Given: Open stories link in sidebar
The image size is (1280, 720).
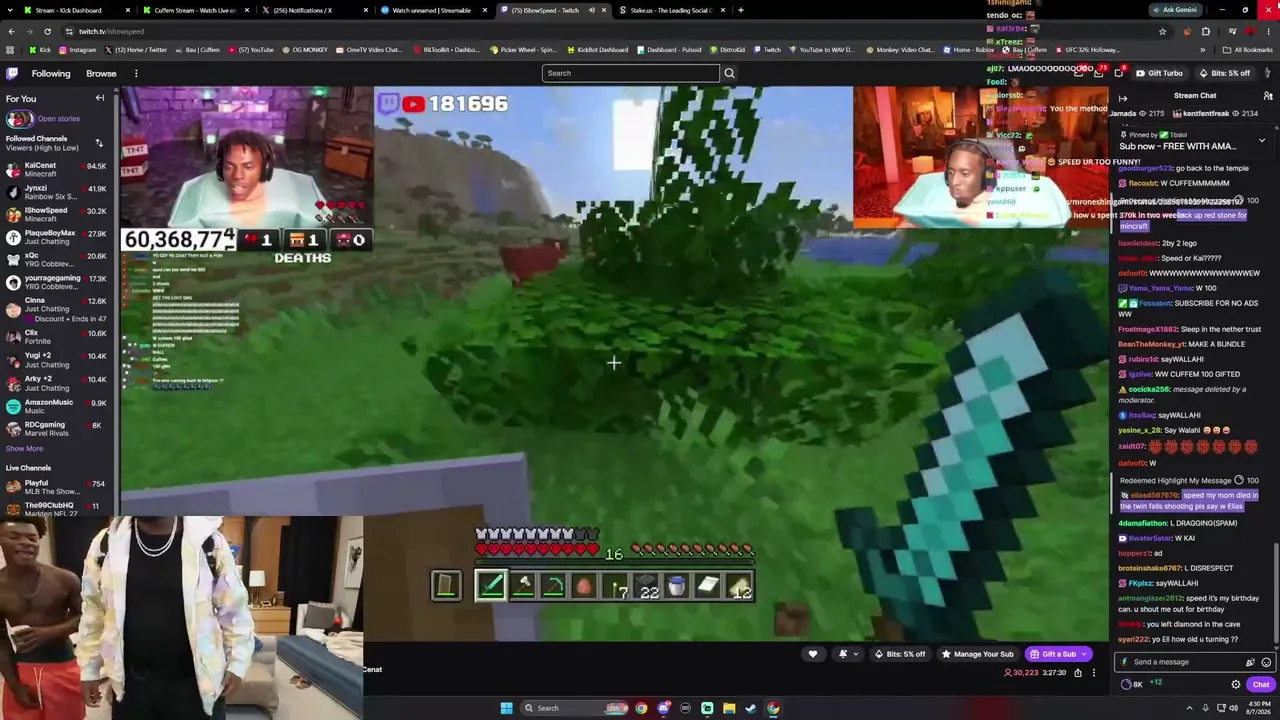Looking at the screenshot, I should [x=59, y=119].
